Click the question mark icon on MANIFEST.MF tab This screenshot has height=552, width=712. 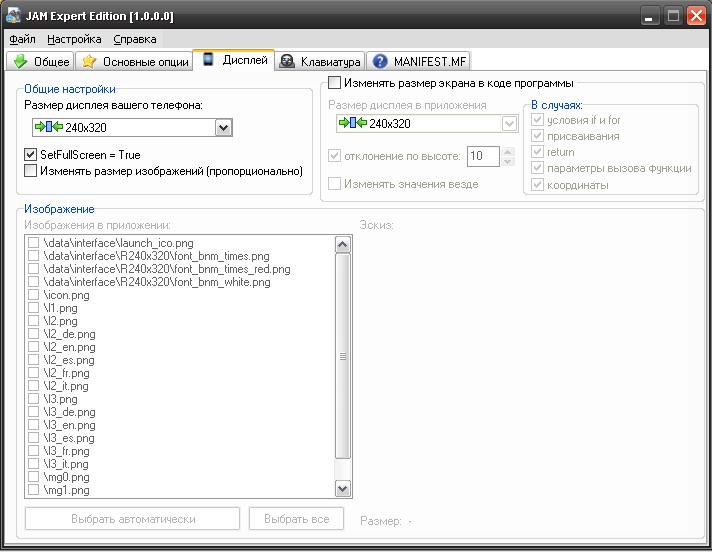tap(380, 61)
